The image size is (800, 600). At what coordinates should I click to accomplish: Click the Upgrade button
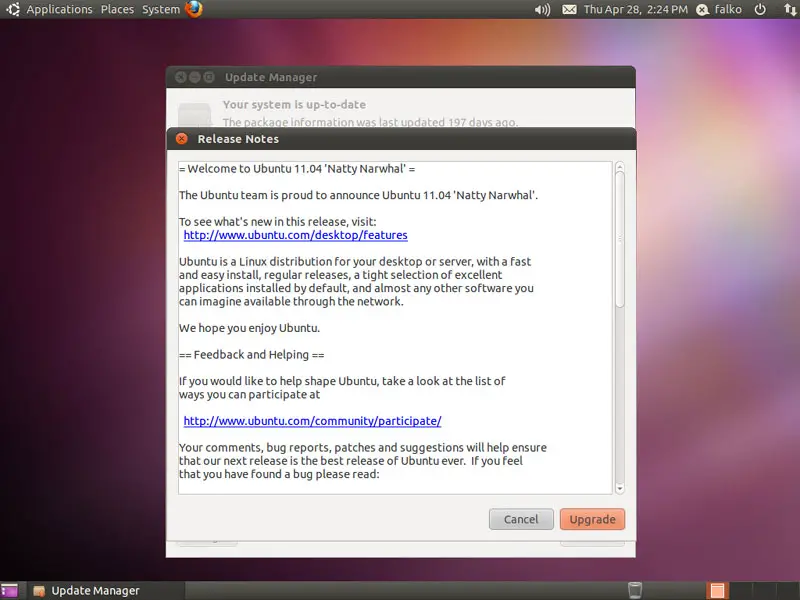click(x=592, y=519)
